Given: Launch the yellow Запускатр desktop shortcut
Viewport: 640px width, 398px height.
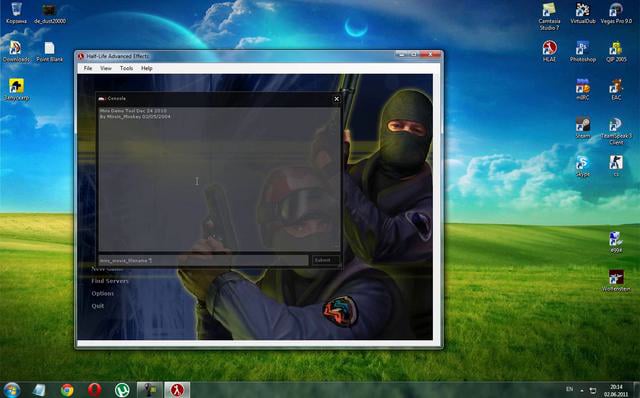Looking at the screenshot, I should pyautogui.click(x=16, y=89).
